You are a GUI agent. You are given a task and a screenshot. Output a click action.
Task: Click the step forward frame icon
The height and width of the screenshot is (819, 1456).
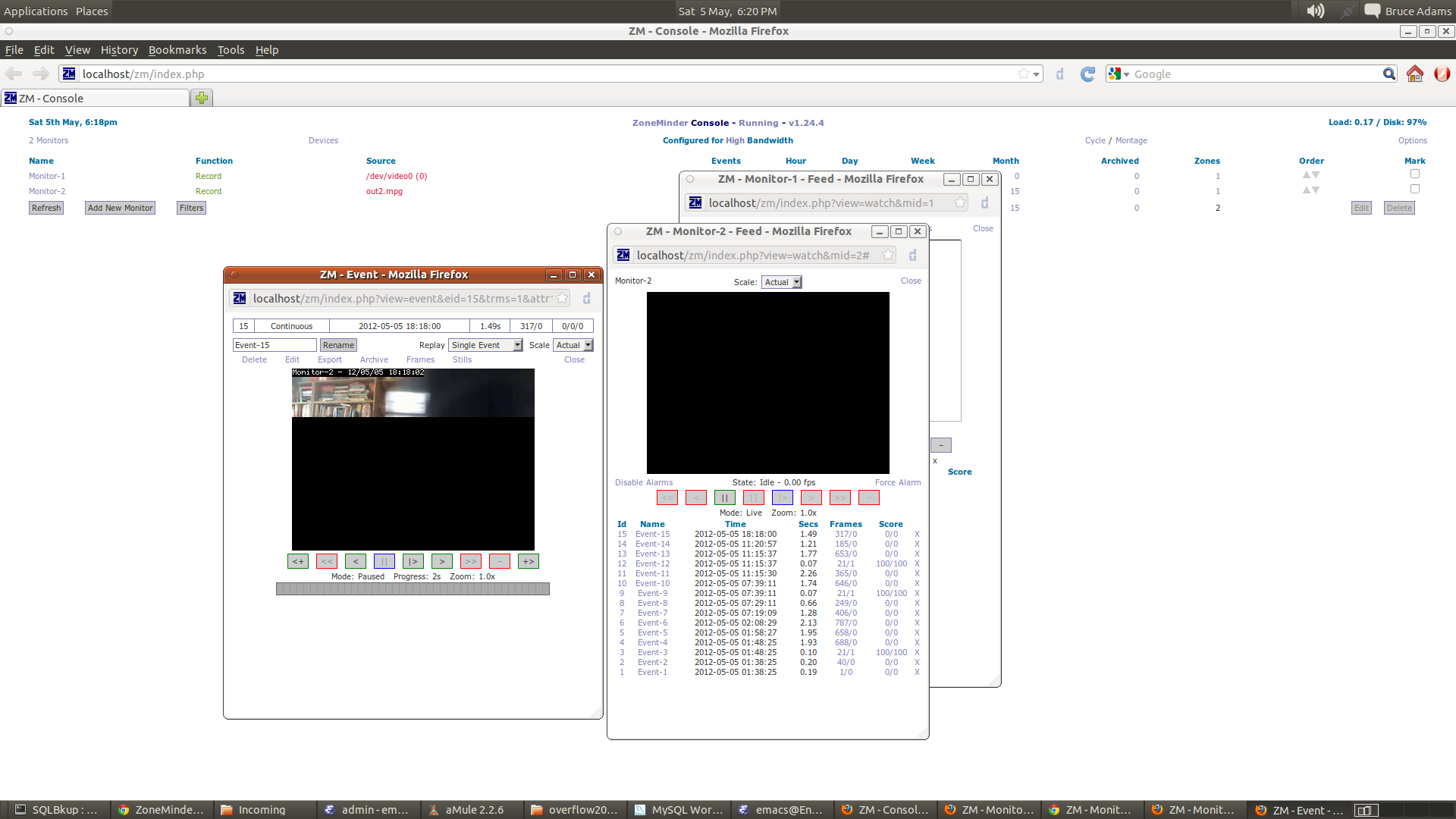413,561
